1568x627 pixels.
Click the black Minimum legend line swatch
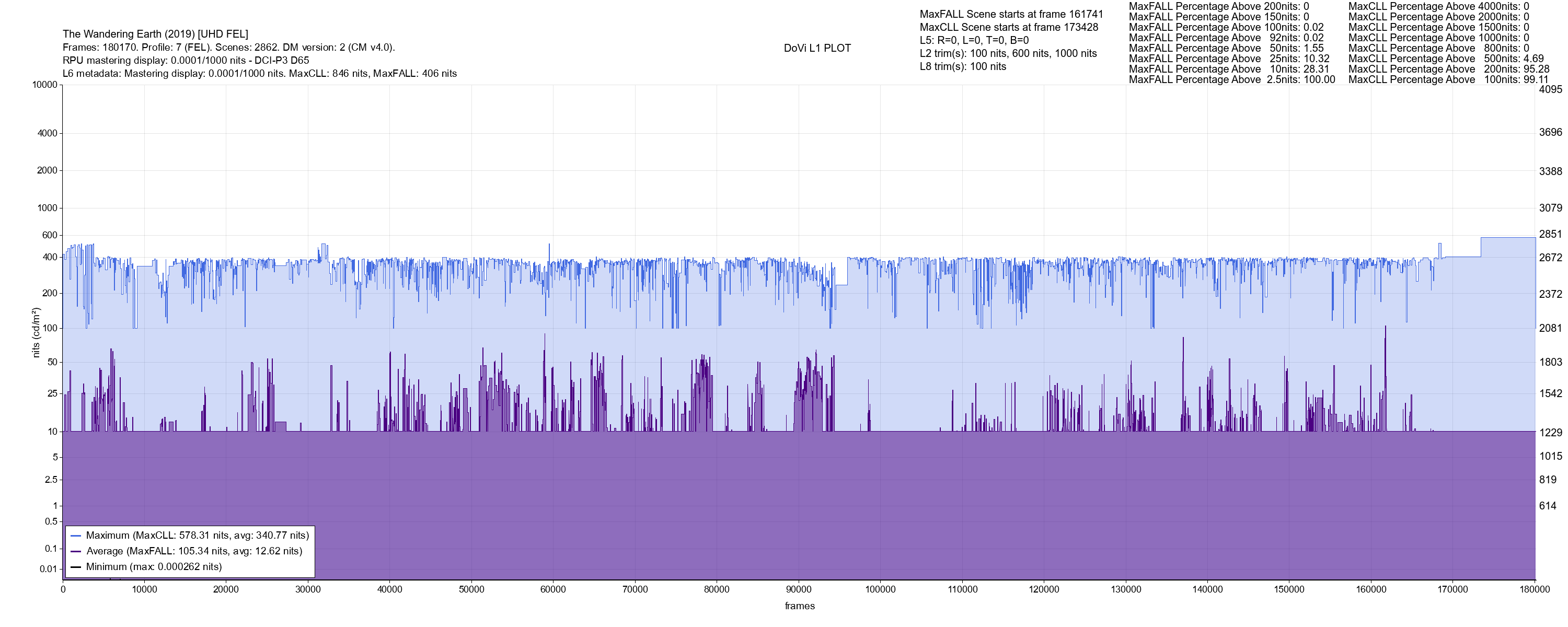[76, 567]
